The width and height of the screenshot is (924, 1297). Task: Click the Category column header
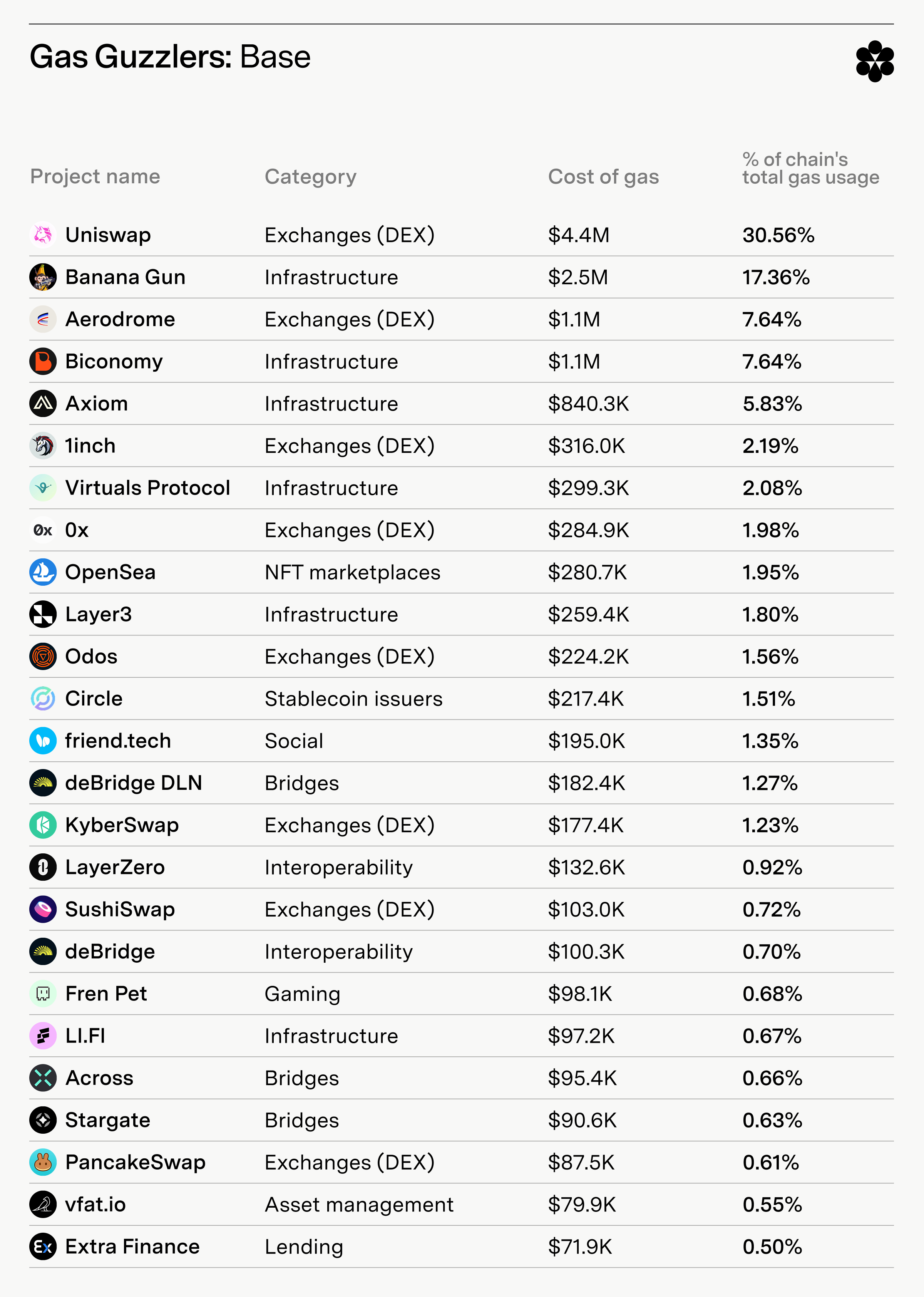(311, 177)
